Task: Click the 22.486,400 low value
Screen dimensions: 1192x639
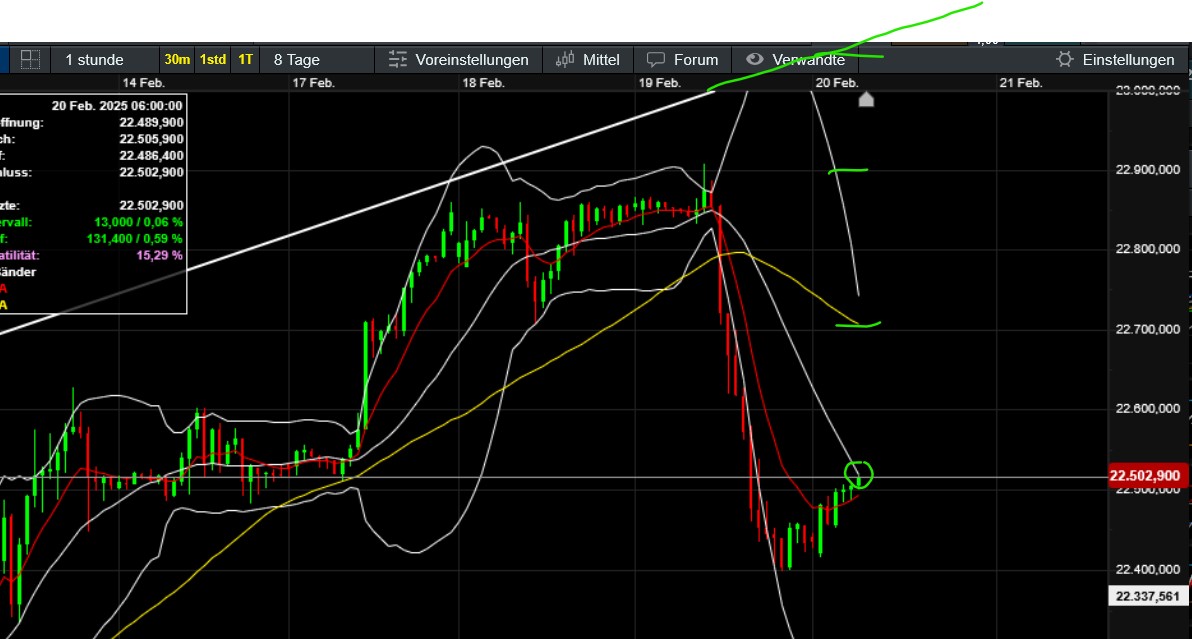Action: pos(151,156)
